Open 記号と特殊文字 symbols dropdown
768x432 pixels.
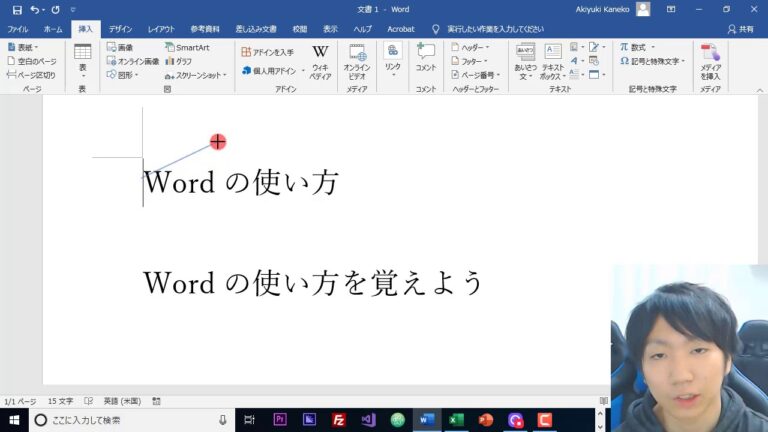point(652,61)
